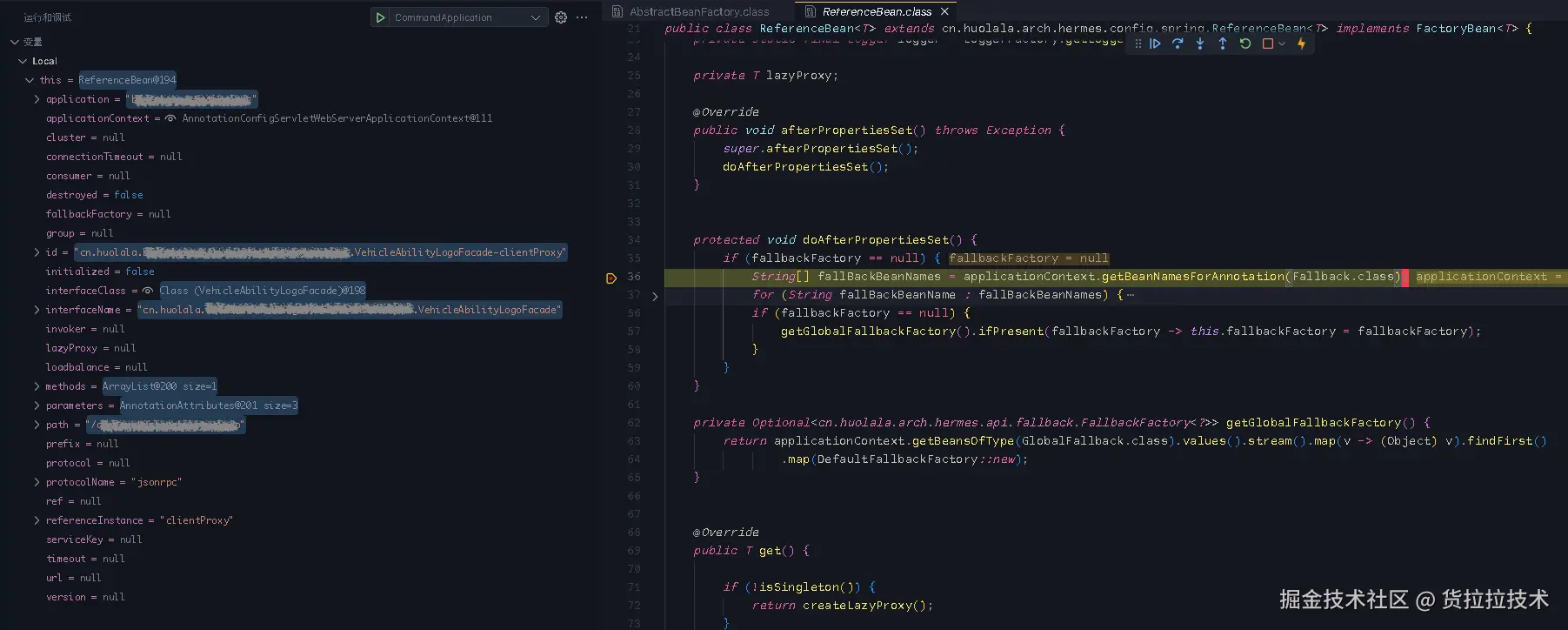Unfold the collapsed code at line 37
Screen dimensions: 1568x630
[x=655, y=296]
